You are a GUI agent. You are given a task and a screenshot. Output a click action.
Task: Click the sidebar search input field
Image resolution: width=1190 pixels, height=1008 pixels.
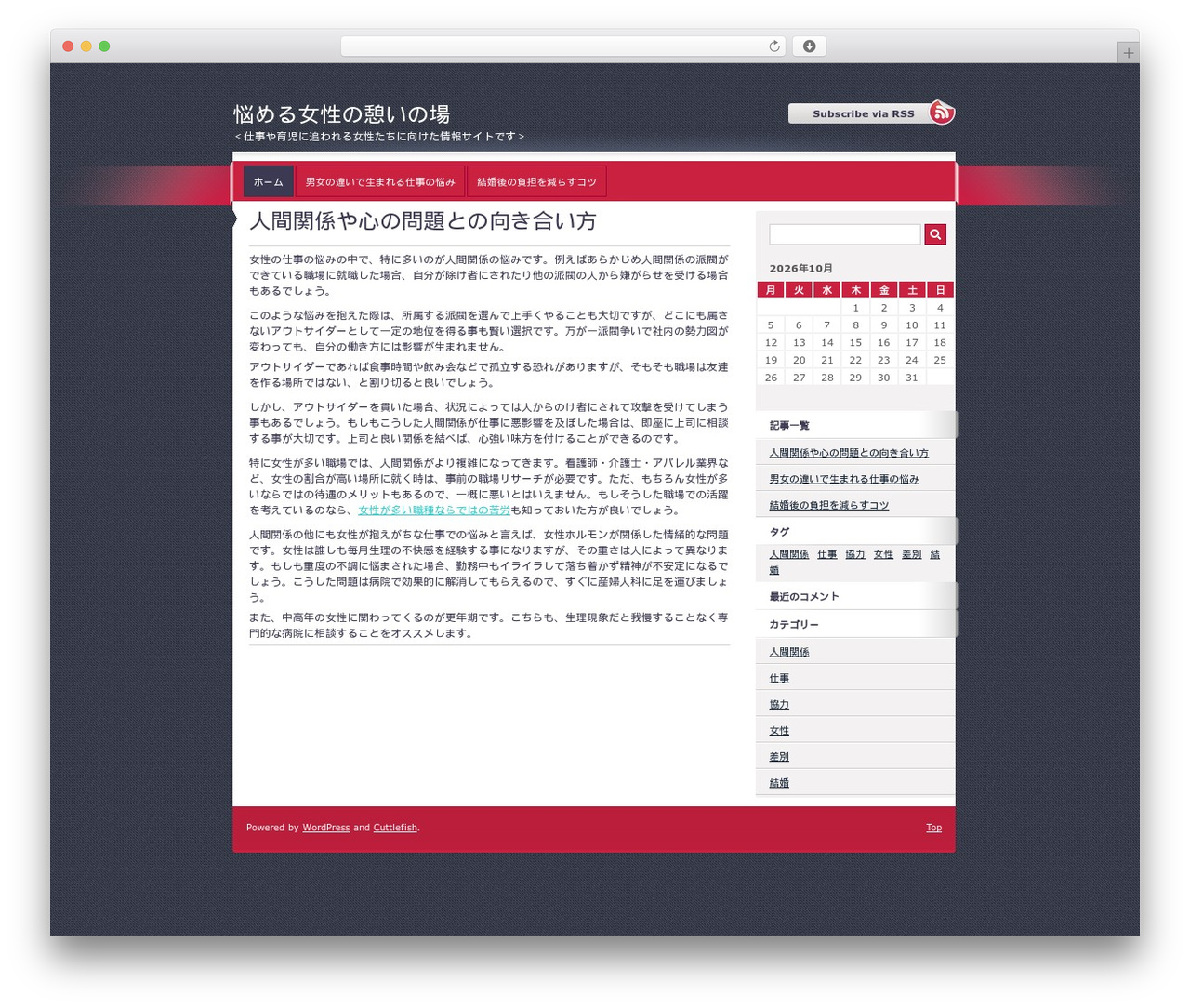845,234
